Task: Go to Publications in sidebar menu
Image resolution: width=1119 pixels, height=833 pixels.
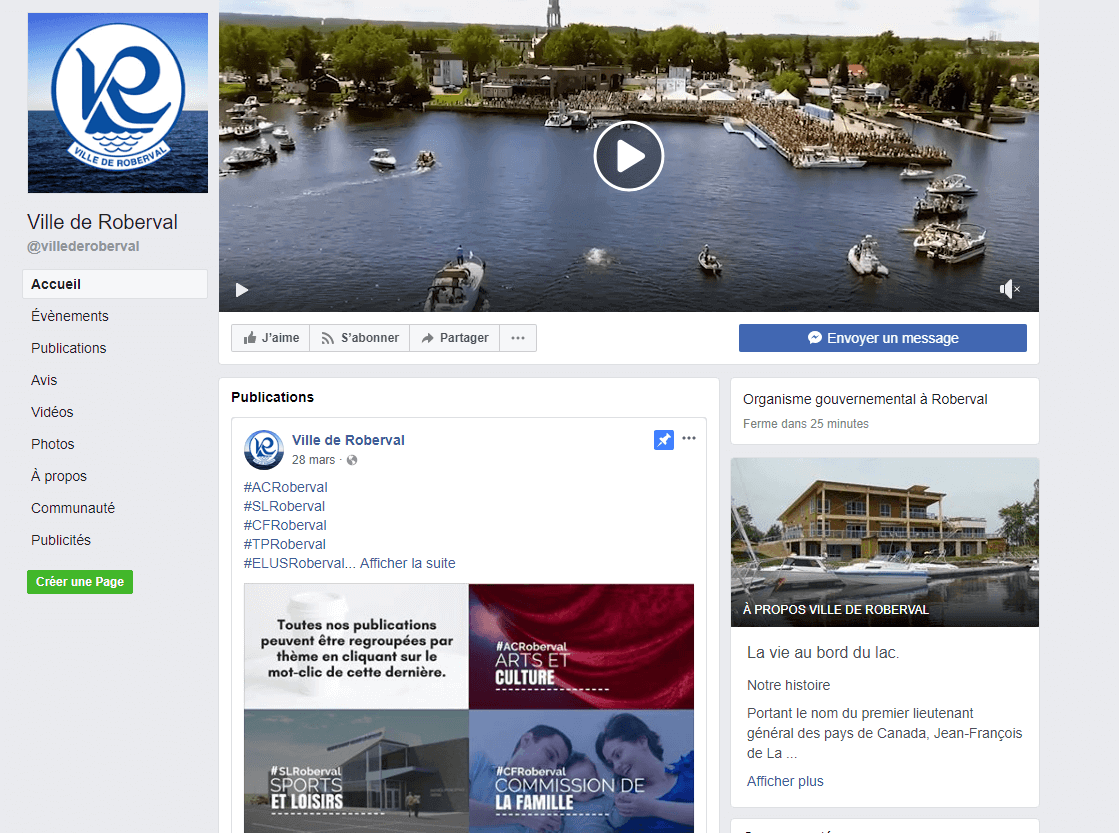Action: (x=69, y=348)
